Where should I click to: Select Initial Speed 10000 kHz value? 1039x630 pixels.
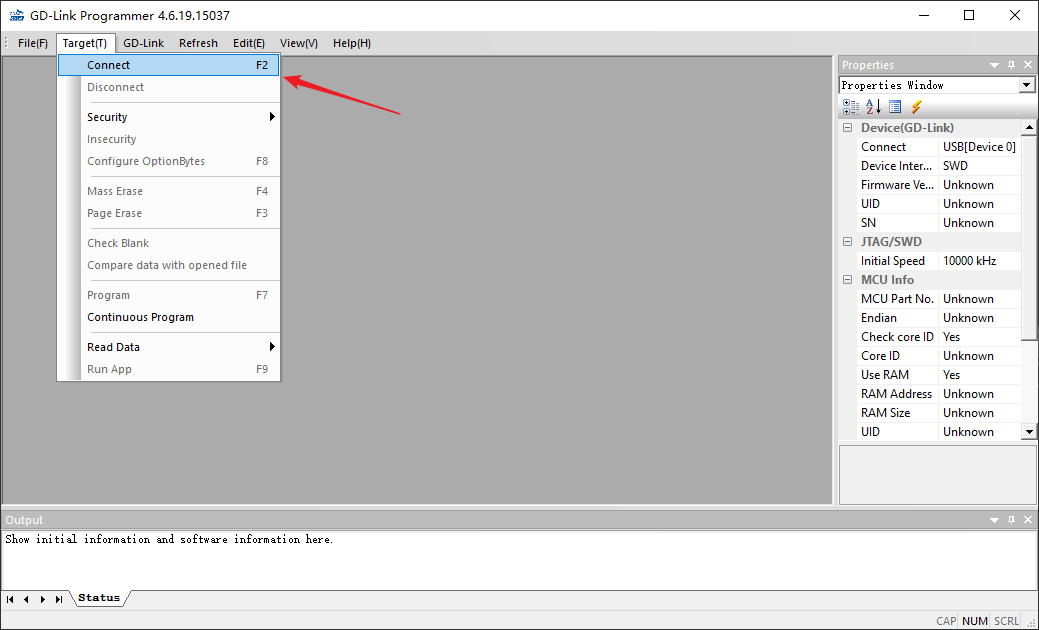(x=979, y=261)
